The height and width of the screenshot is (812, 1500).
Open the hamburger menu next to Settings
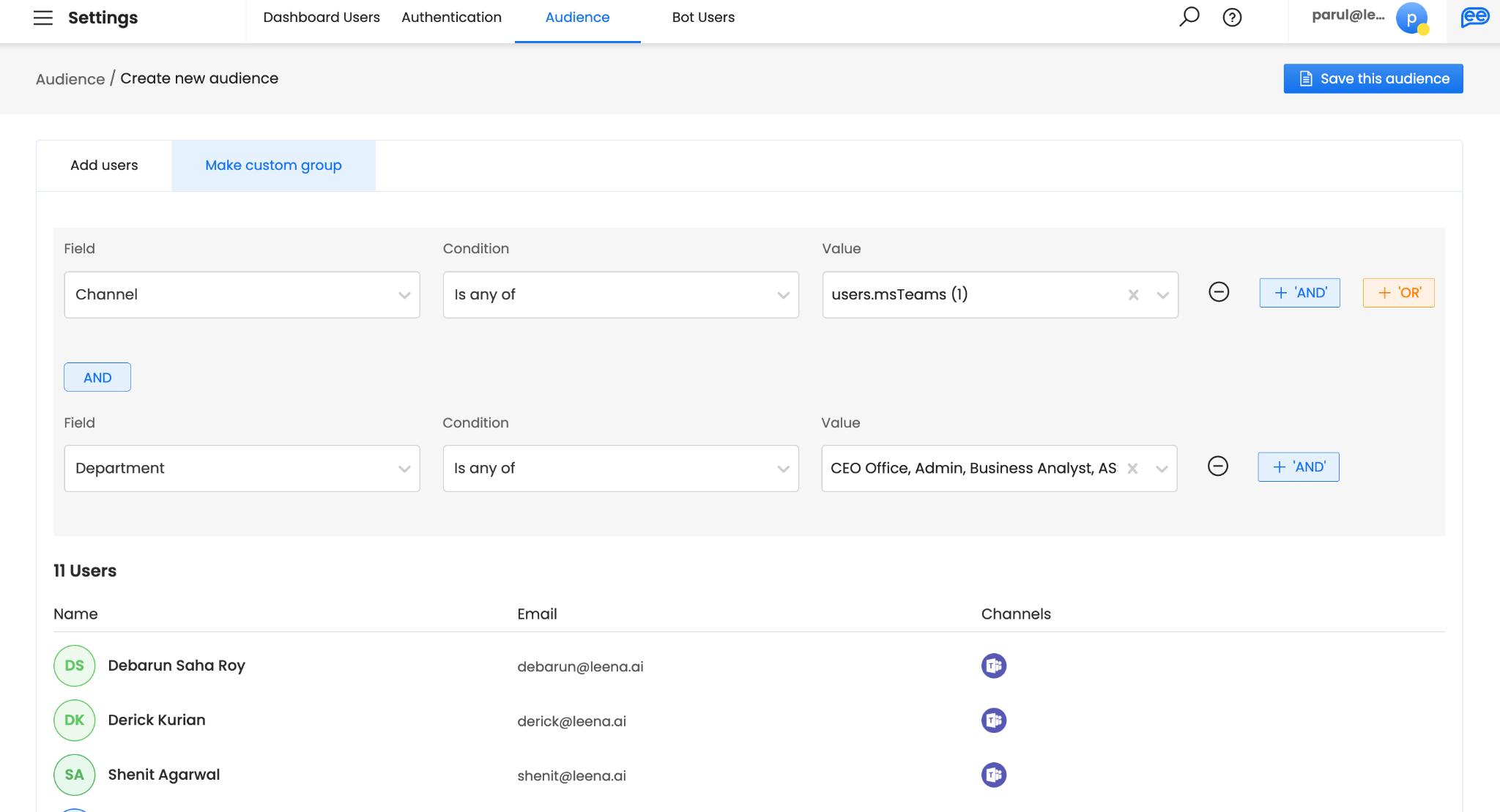coord(43,18)
